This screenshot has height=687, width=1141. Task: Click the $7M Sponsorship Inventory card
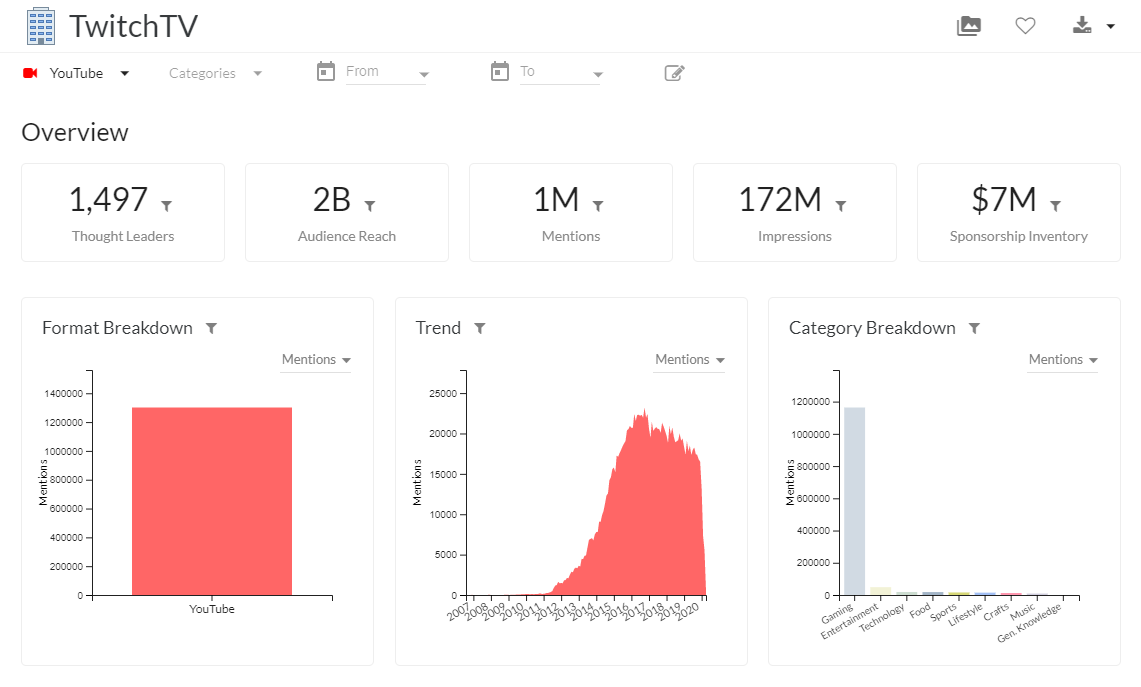pos(1019,213)
